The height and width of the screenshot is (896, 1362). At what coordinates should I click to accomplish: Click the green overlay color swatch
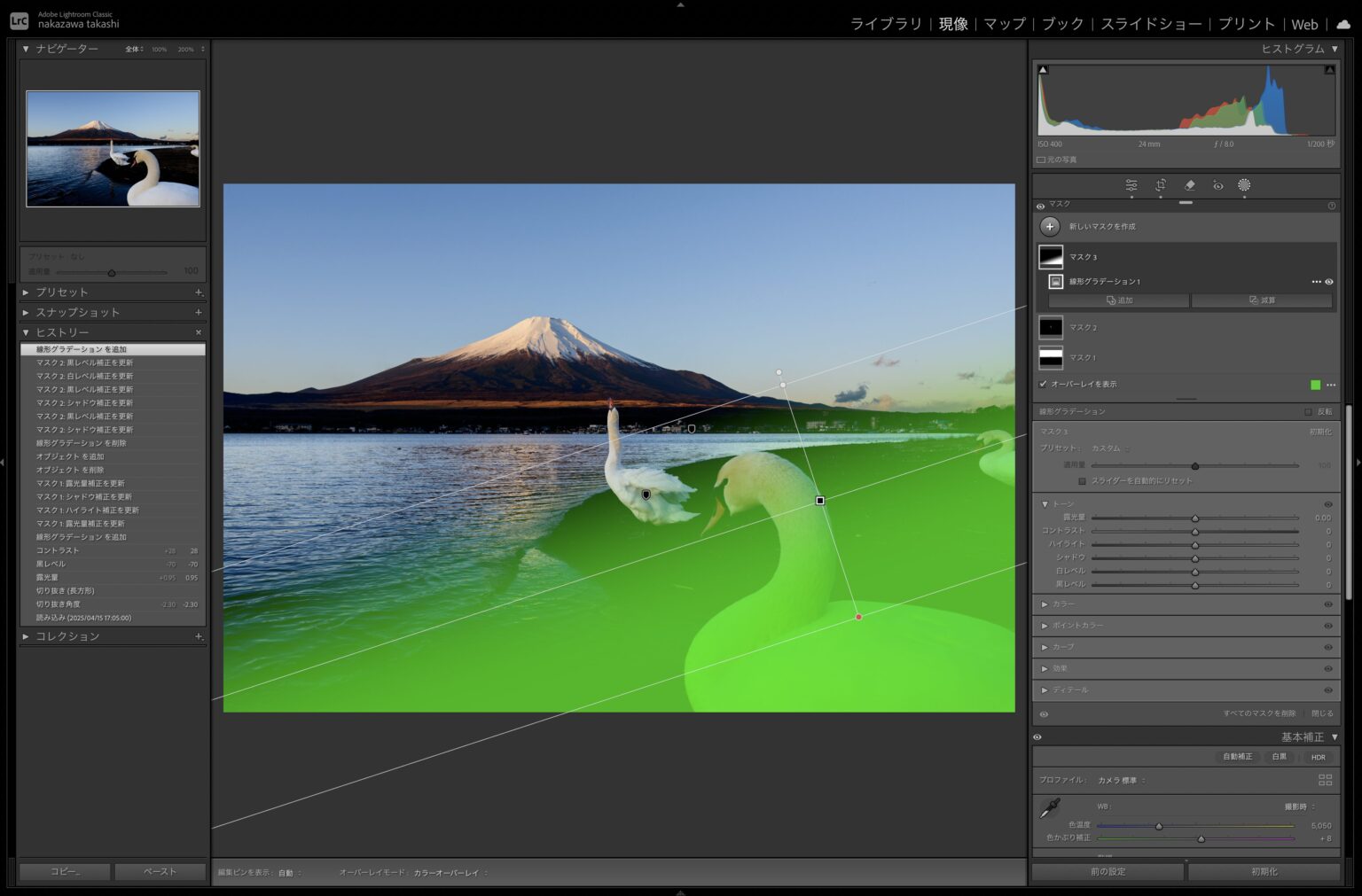(1315, 385)
